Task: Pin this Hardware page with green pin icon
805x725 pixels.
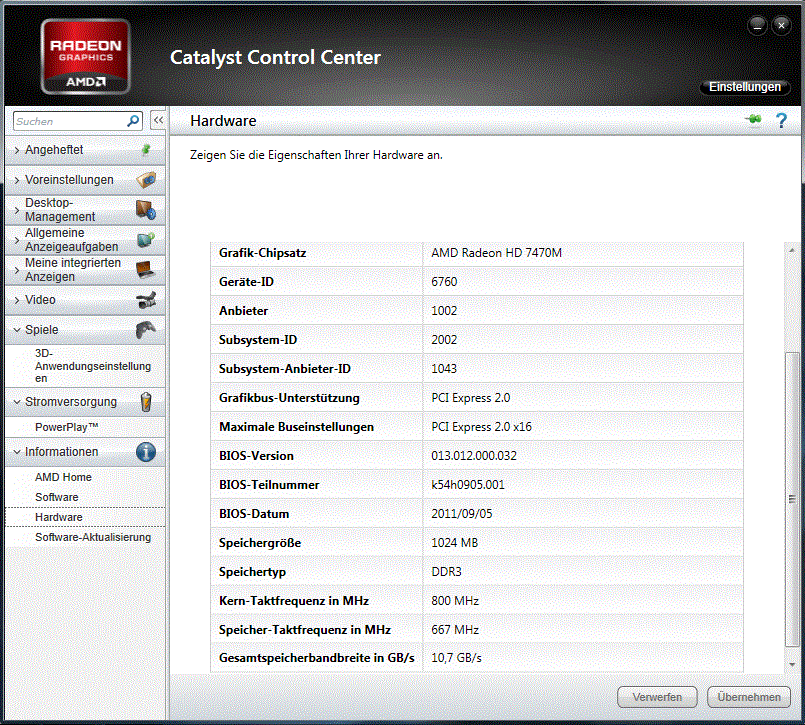Action: 754,120
